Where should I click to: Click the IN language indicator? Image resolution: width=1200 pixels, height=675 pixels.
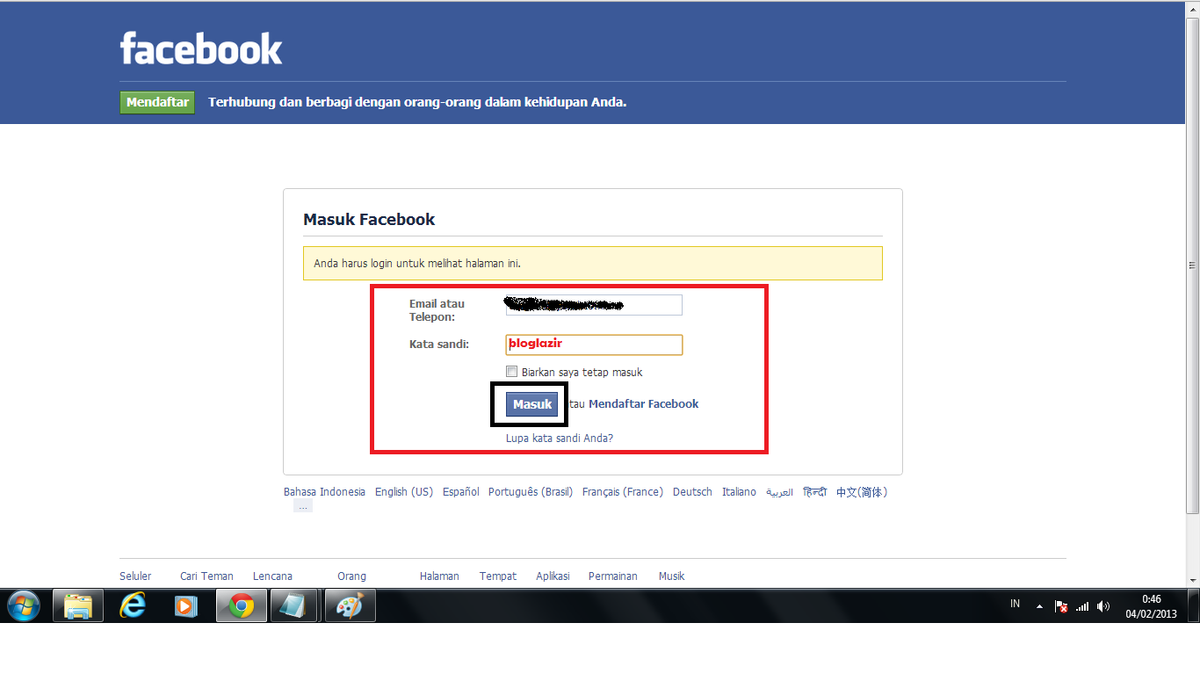1015,604
